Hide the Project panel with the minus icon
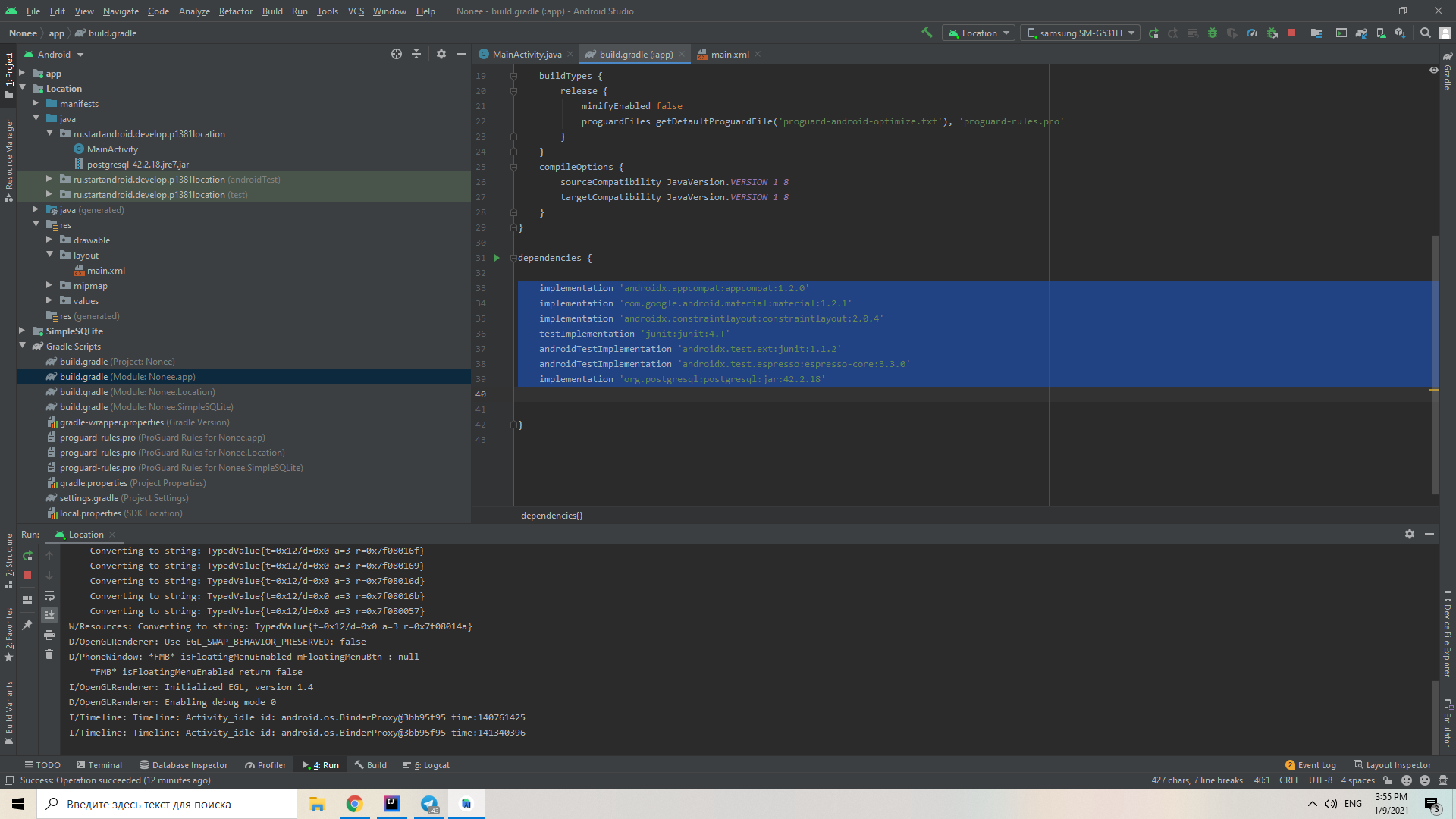This screenshot has width=1456, height=819. [460, 54]
